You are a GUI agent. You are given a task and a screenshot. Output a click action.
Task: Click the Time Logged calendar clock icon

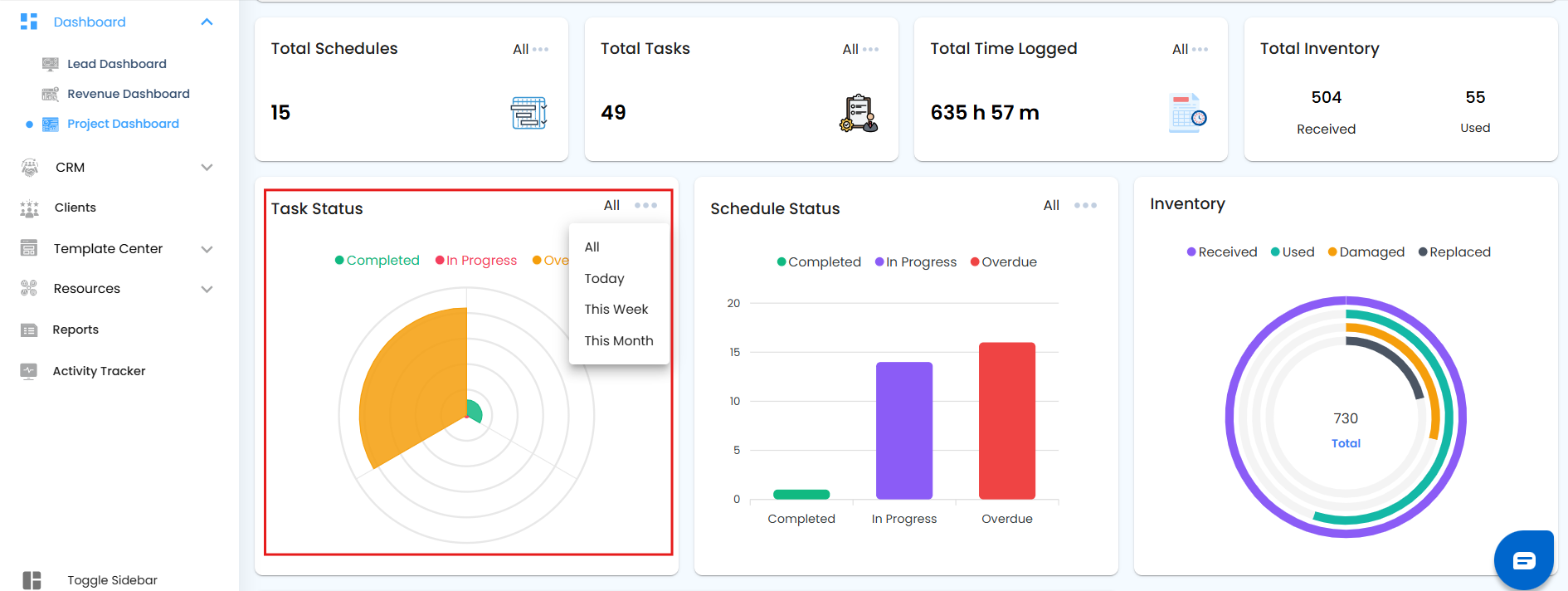pos(1188,113)
